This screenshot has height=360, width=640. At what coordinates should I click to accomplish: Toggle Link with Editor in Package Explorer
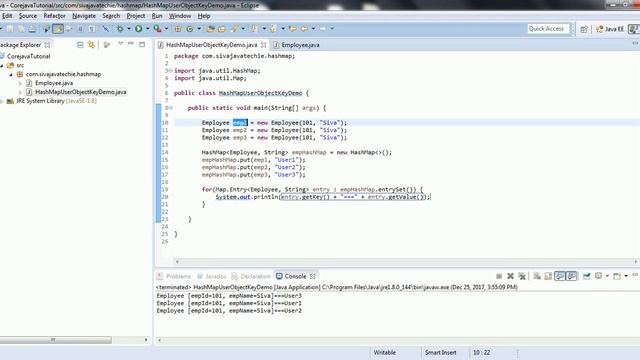(x=91, y=44)
